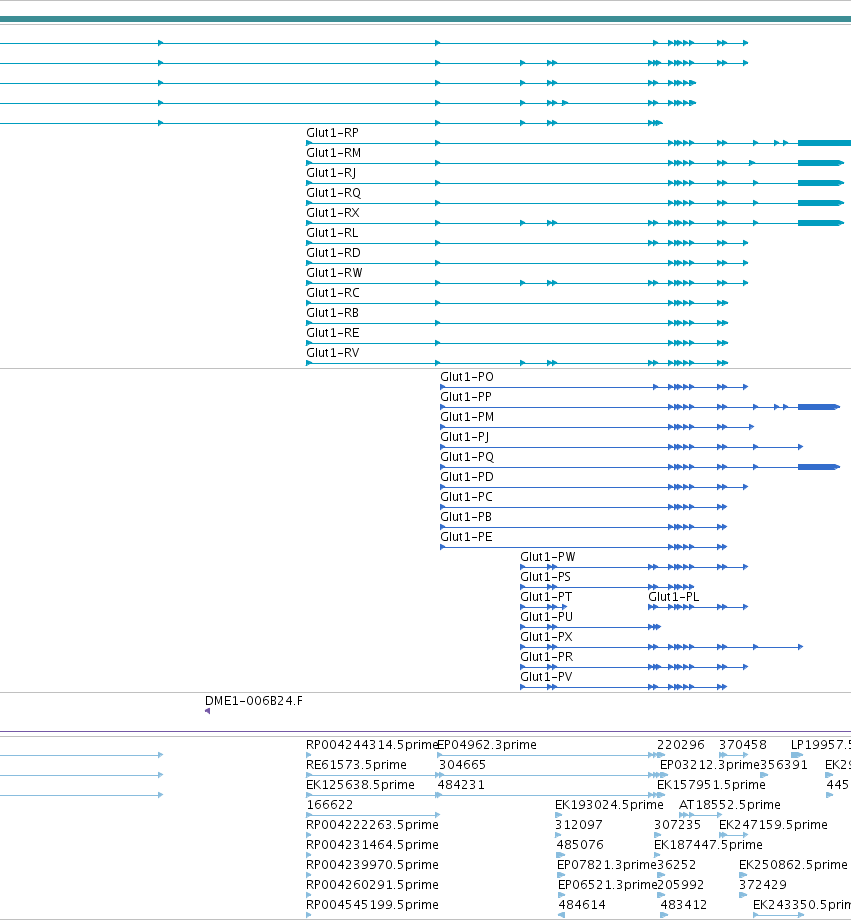Screen dimensions: 851x920
Task: Click the EP04962.3prime EST label
Action: (487, 745)
